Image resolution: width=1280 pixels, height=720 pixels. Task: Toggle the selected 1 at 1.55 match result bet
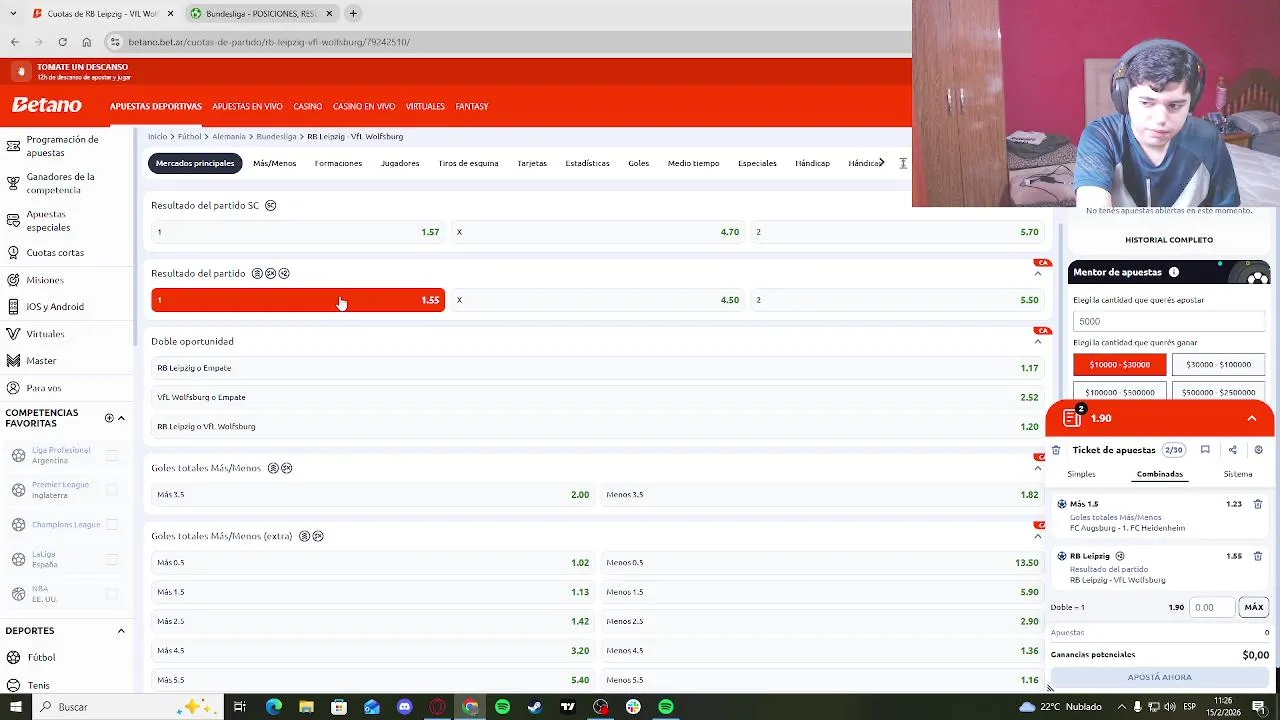click(298, 300)
